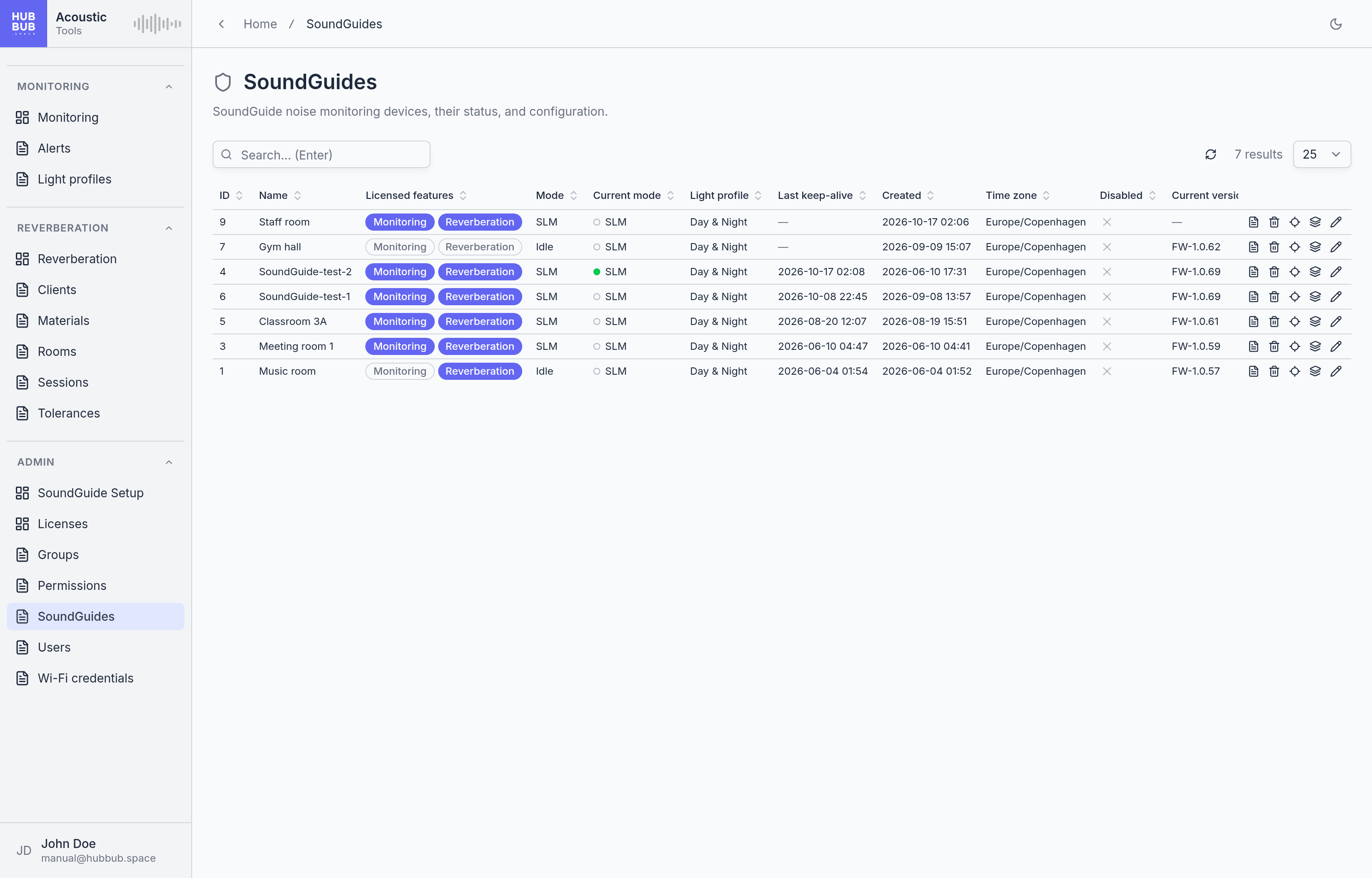Click trash icon for Classroom 3A
Image resolution: width=1372 pixels, height=878 pixels.
pos(1274,322)
